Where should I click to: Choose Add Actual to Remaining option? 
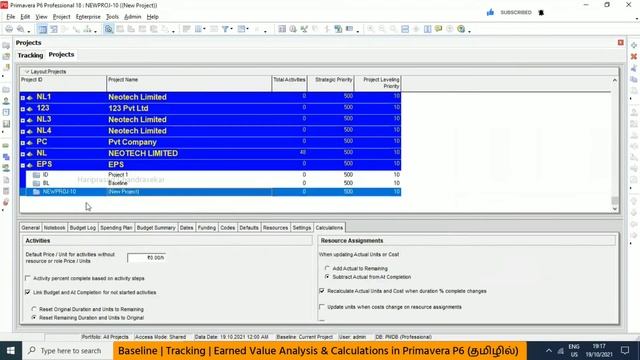327,268
